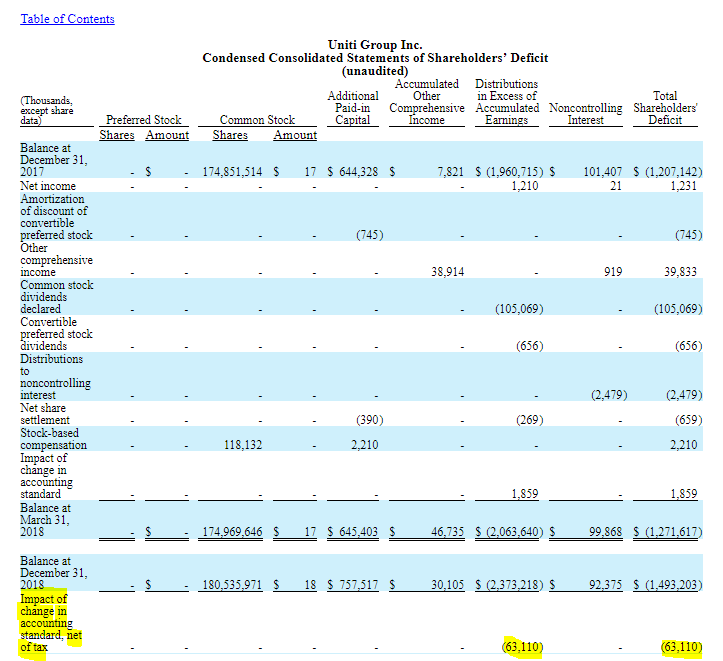Image resolution: width=723 pixels, height=661 pixels.
Task: Click the value (2,373,218)
Action: 515,585
